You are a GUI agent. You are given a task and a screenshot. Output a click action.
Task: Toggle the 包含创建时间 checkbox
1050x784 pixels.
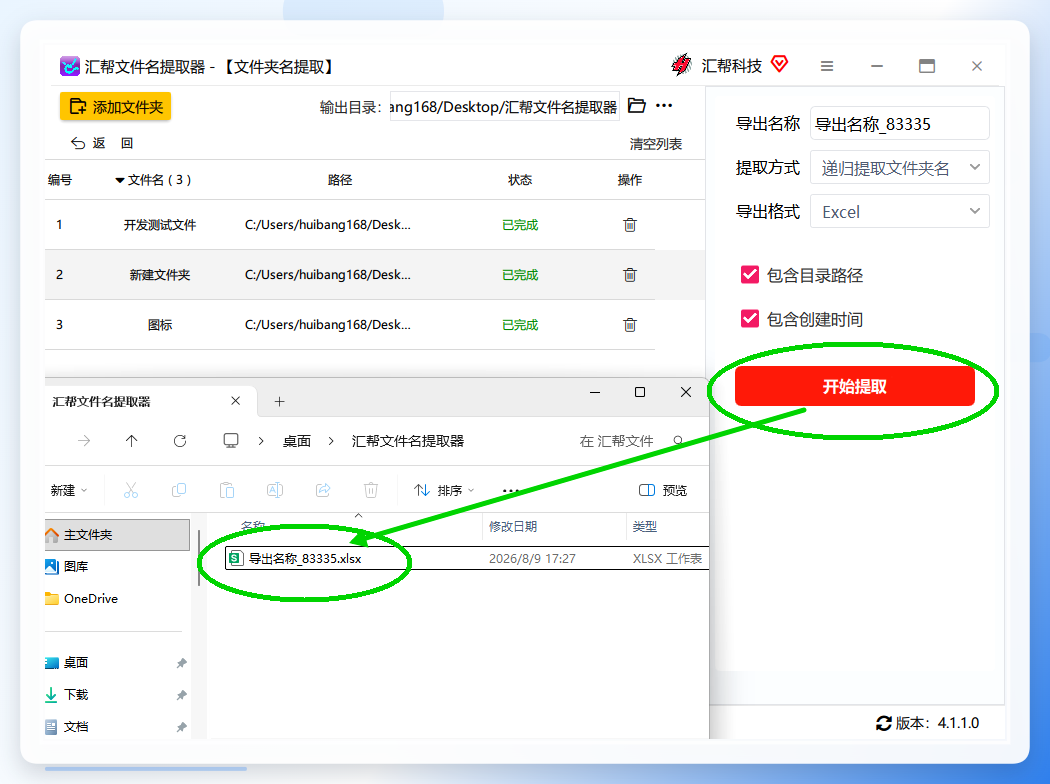point(750,319)
